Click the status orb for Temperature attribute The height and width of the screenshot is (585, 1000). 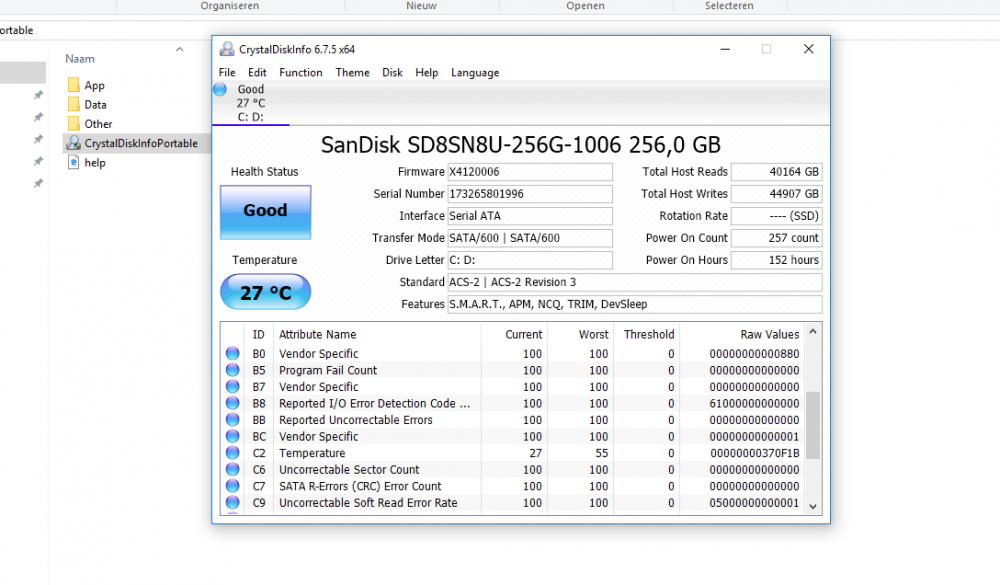(x=233, y=453)
